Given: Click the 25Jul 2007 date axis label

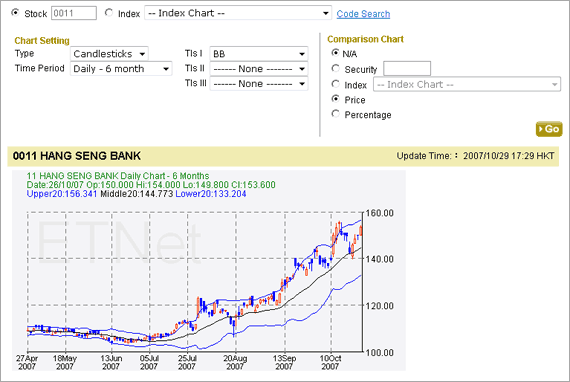Looking at the screenshot, I should (187, 362).
